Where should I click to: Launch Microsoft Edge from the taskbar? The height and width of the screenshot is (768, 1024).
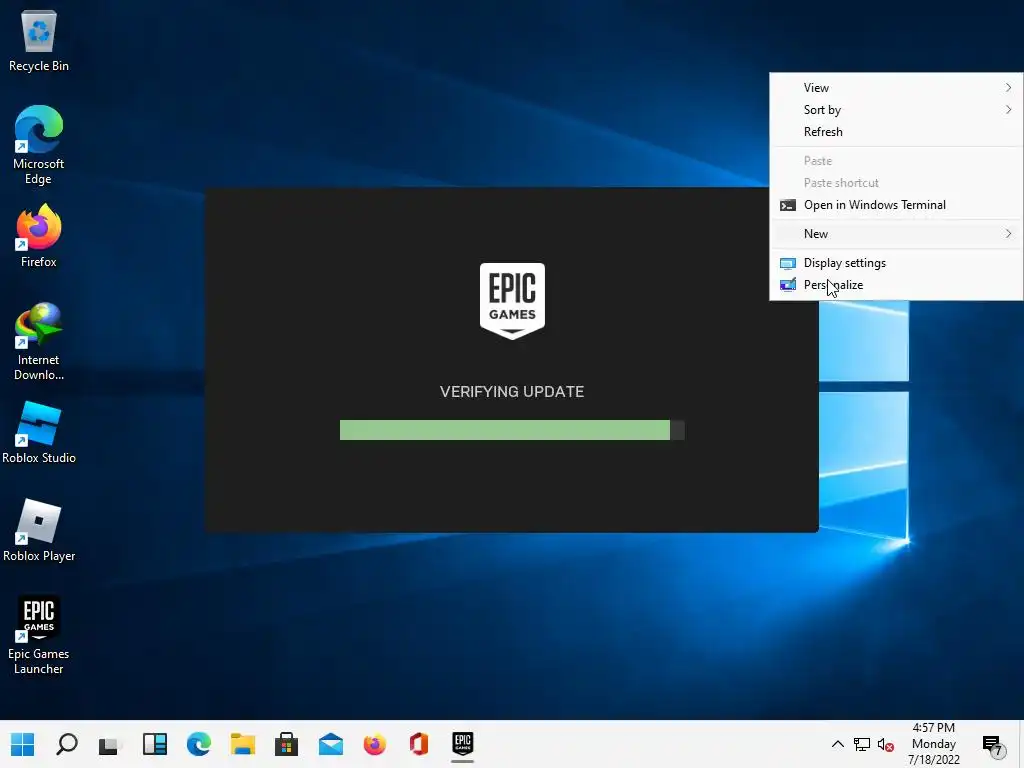pos(199,744)
